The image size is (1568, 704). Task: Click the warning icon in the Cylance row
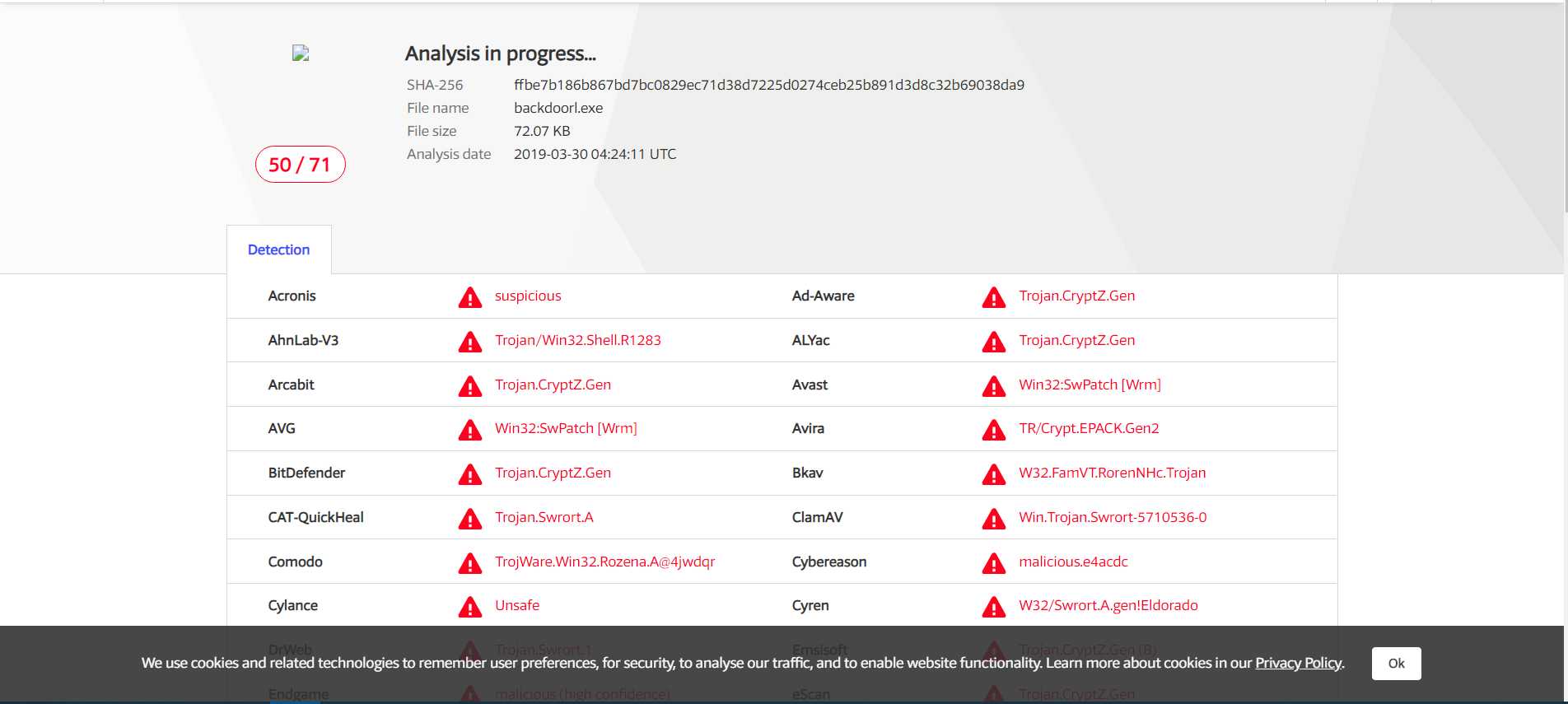click(469, 607)
